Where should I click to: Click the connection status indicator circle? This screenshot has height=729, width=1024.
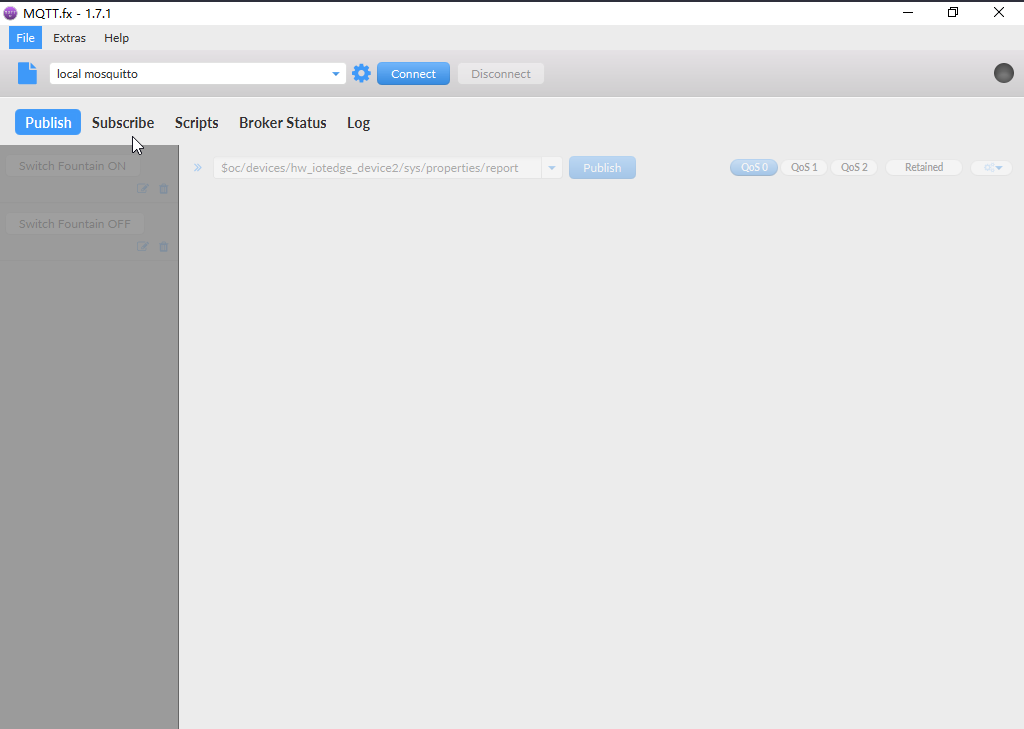tap(1004, 73)
